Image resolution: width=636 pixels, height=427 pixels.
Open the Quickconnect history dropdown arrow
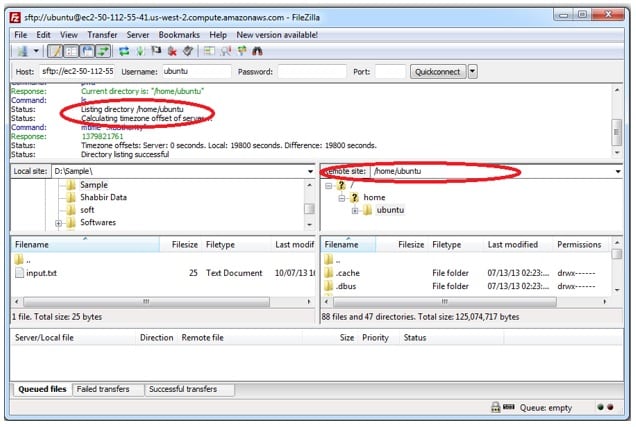coord(472,72)
